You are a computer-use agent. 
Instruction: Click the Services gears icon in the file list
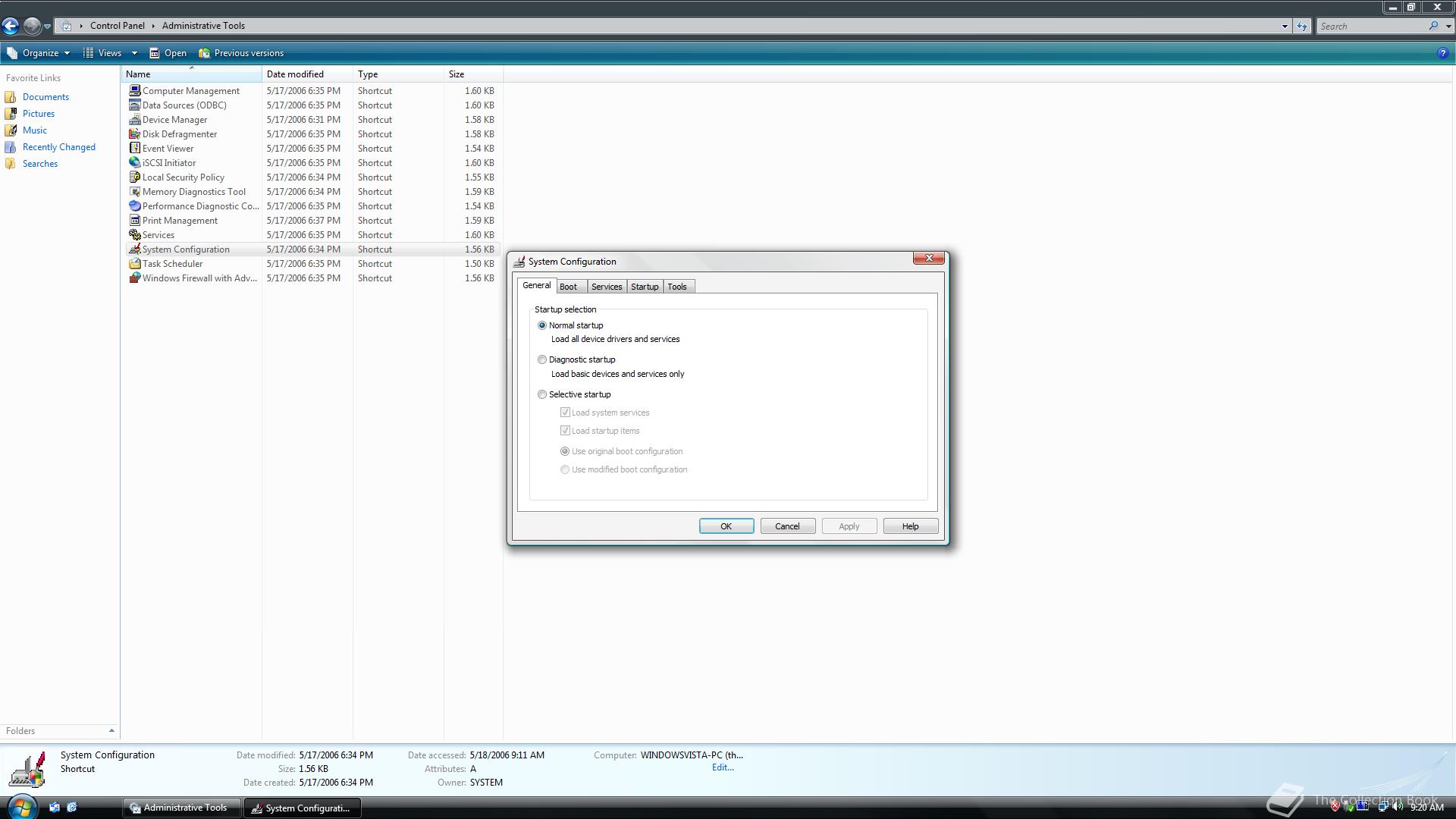click(x=135, y=234)
